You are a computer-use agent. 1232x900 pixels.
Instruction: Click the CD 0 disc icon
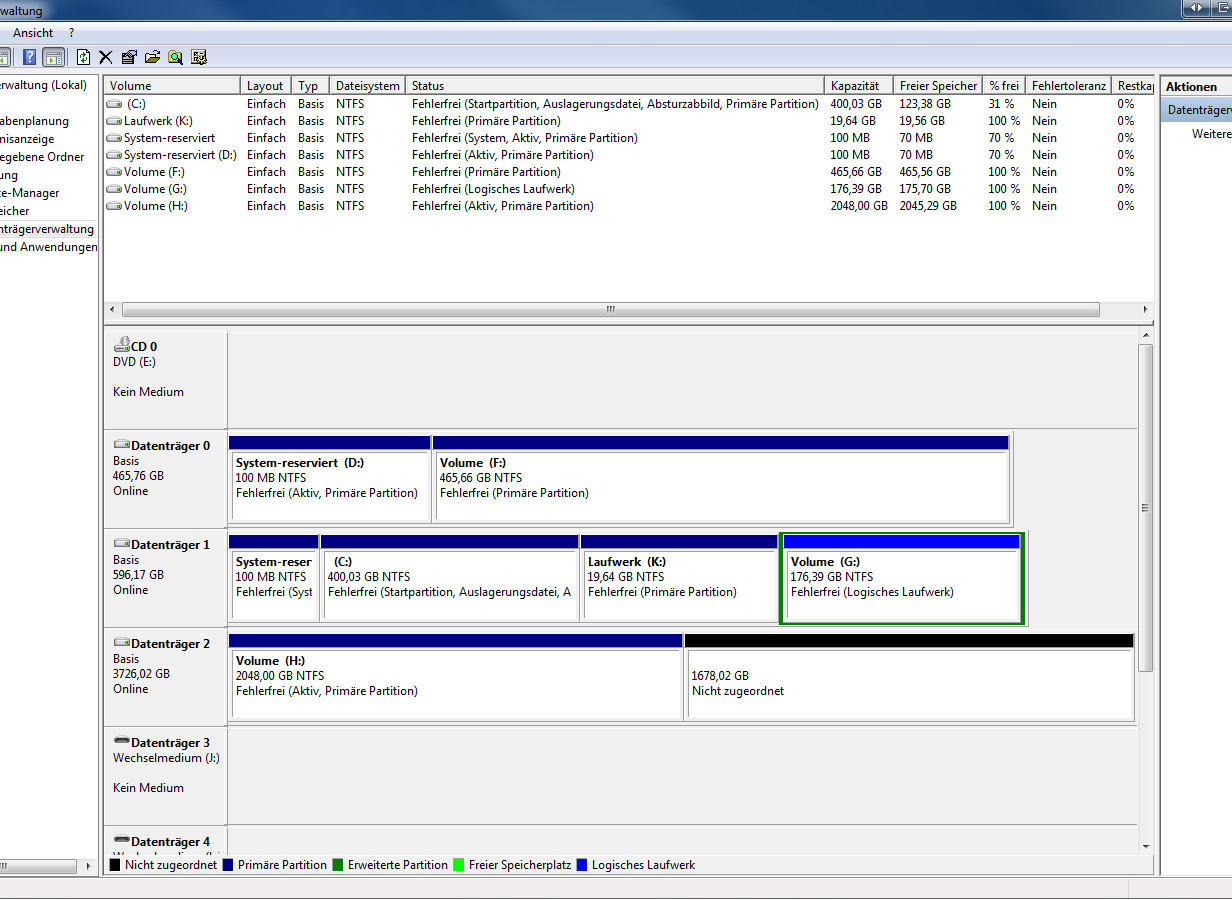[x=122, y=345]
